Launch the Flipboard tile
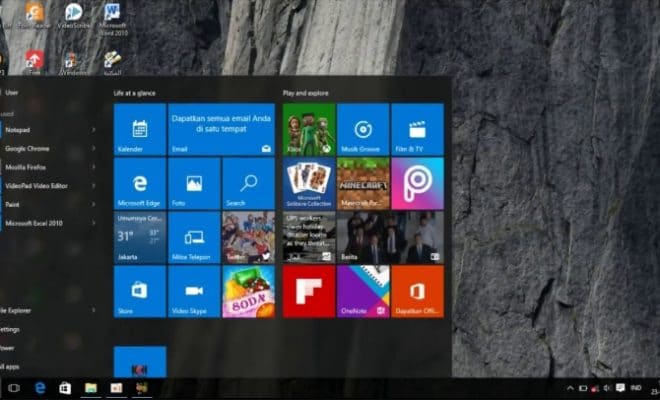The height and width of the screenshot is (400, 660). pyautogui.click(x=309, y=291)
